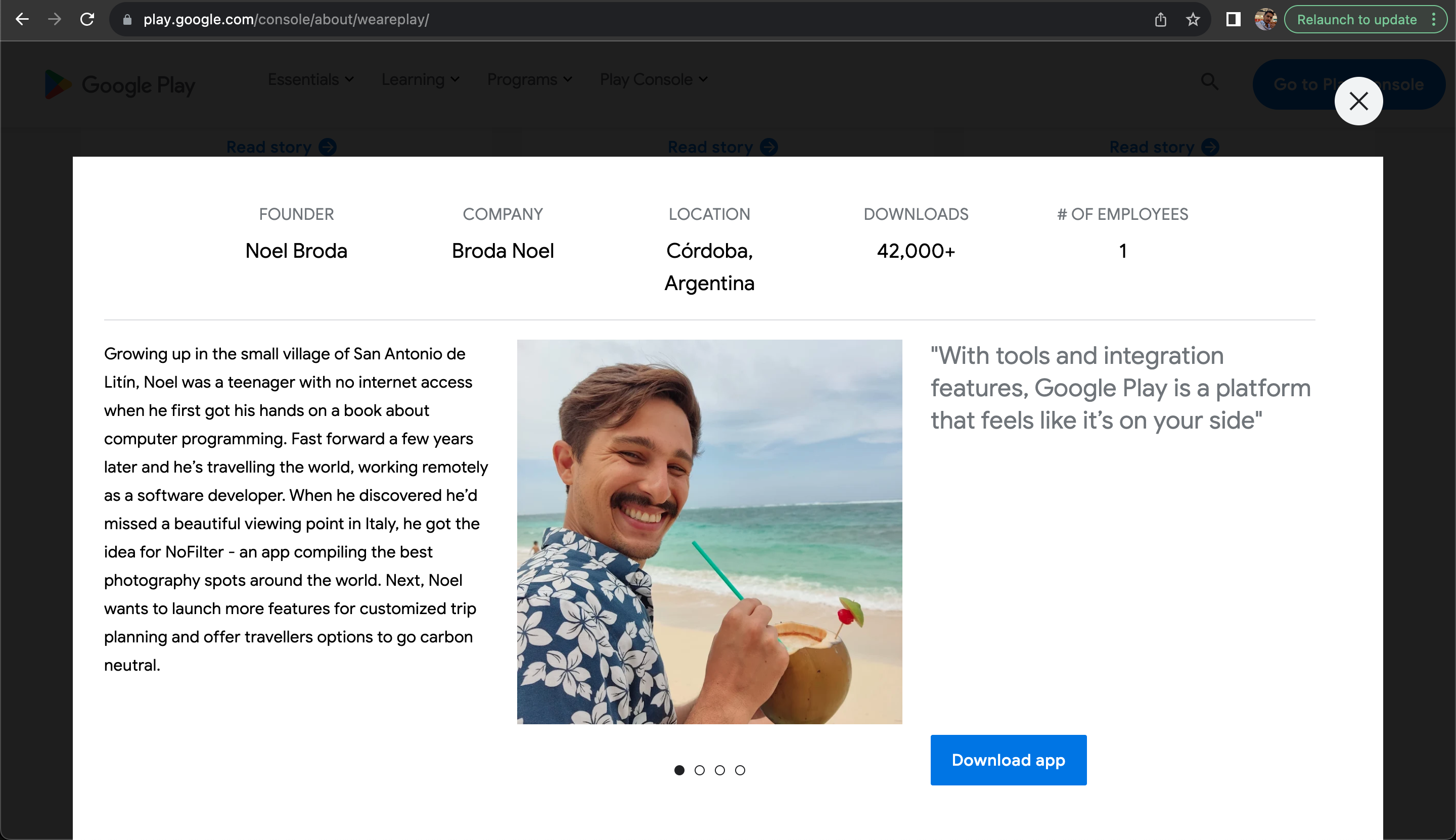Close the story dialog with X
The height and width of the screenshot is (840, 1456).
pos(1358,101)
